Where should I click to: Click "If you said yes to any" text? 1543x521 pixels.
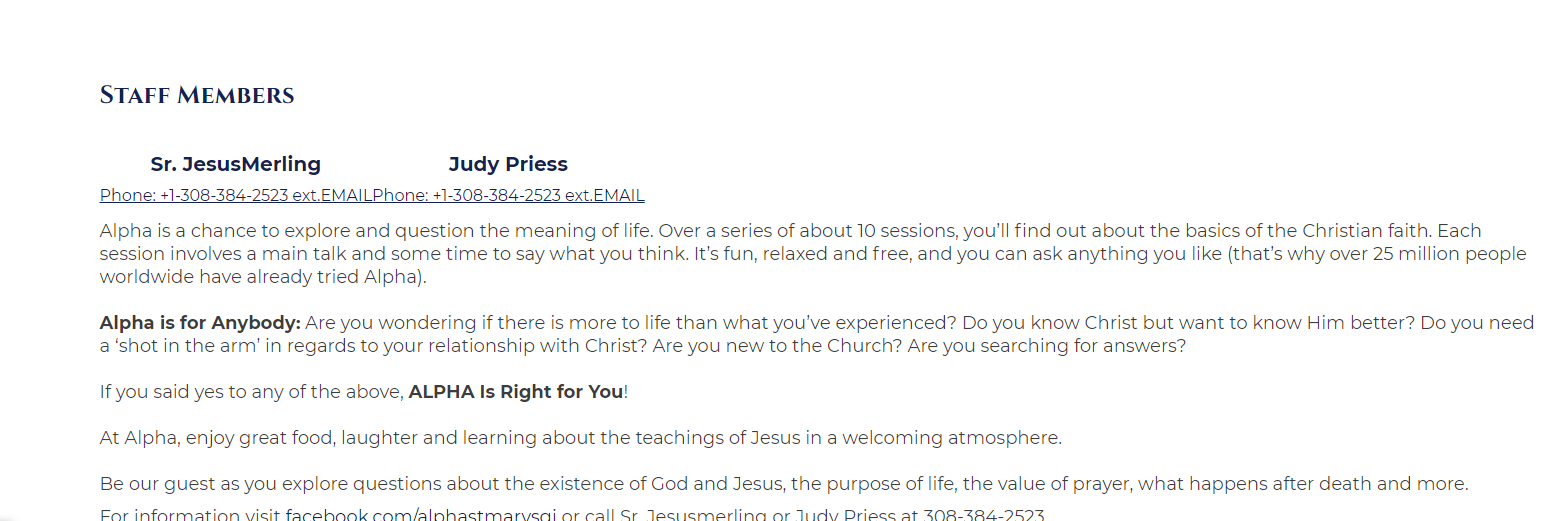pyautogui.click(x=252, y=392)
